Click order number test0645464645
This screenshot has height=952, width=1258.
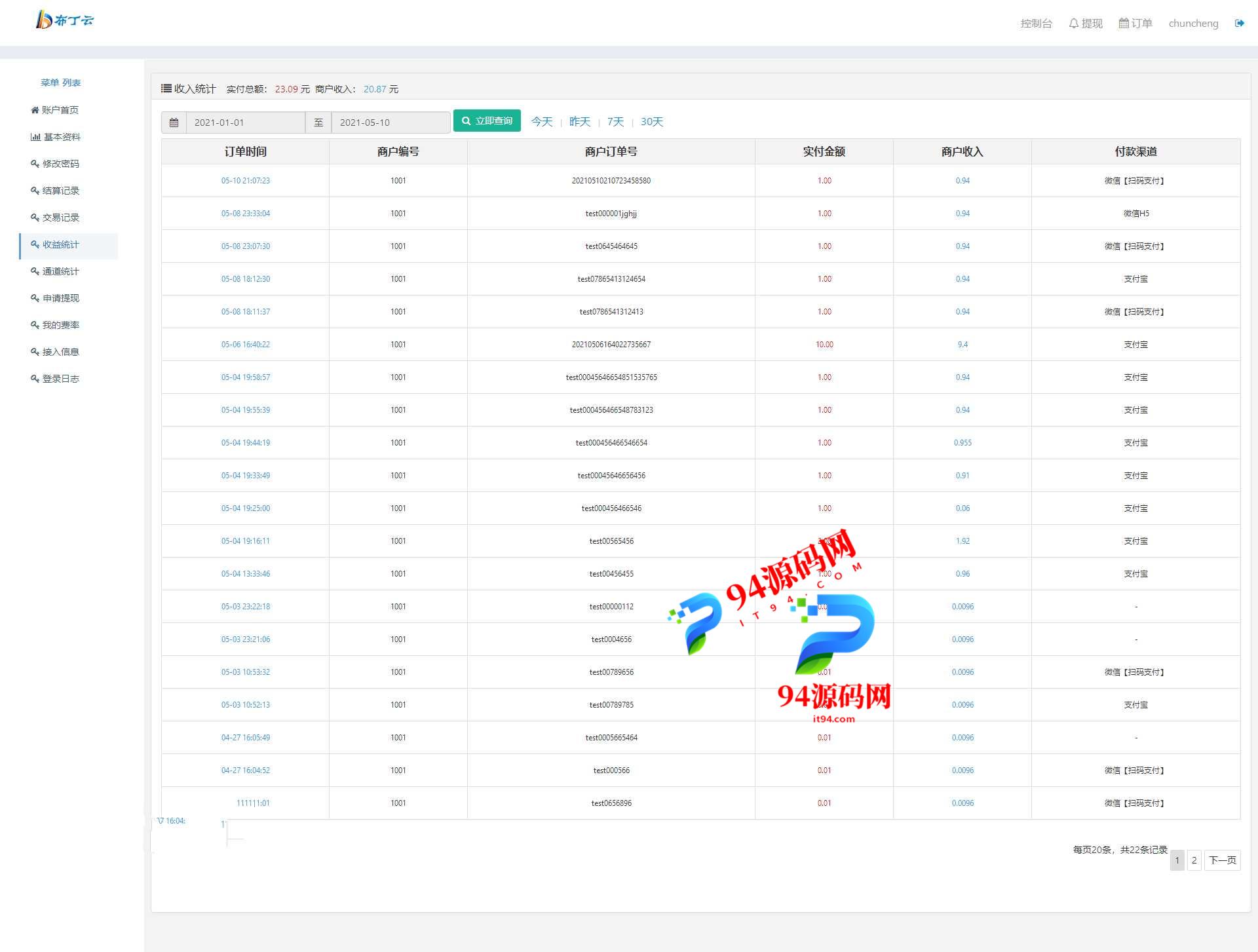611,246
